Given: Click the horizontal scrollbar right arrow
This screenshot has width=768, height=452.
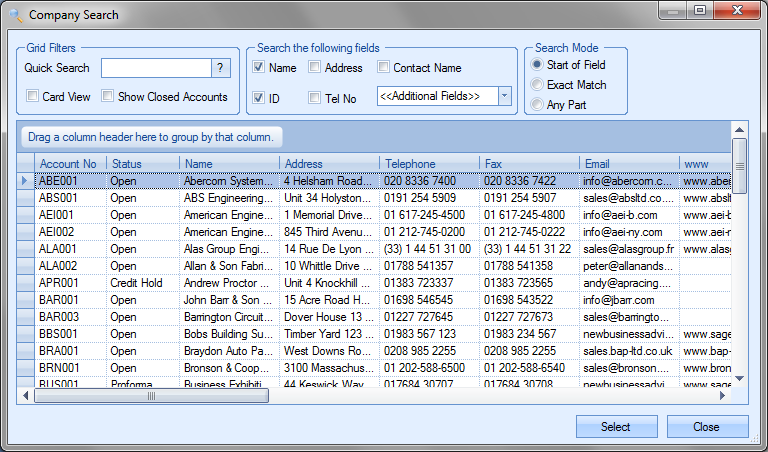Looking at the screenshot, I should [724, 396].
